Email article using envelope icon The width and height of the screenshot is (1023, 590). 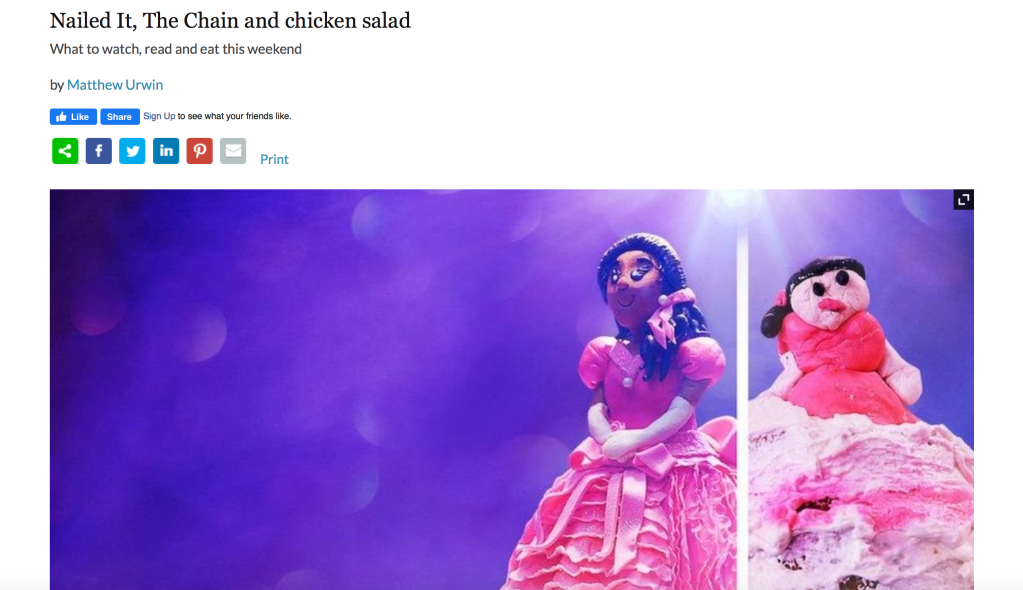tap(233, 151)
